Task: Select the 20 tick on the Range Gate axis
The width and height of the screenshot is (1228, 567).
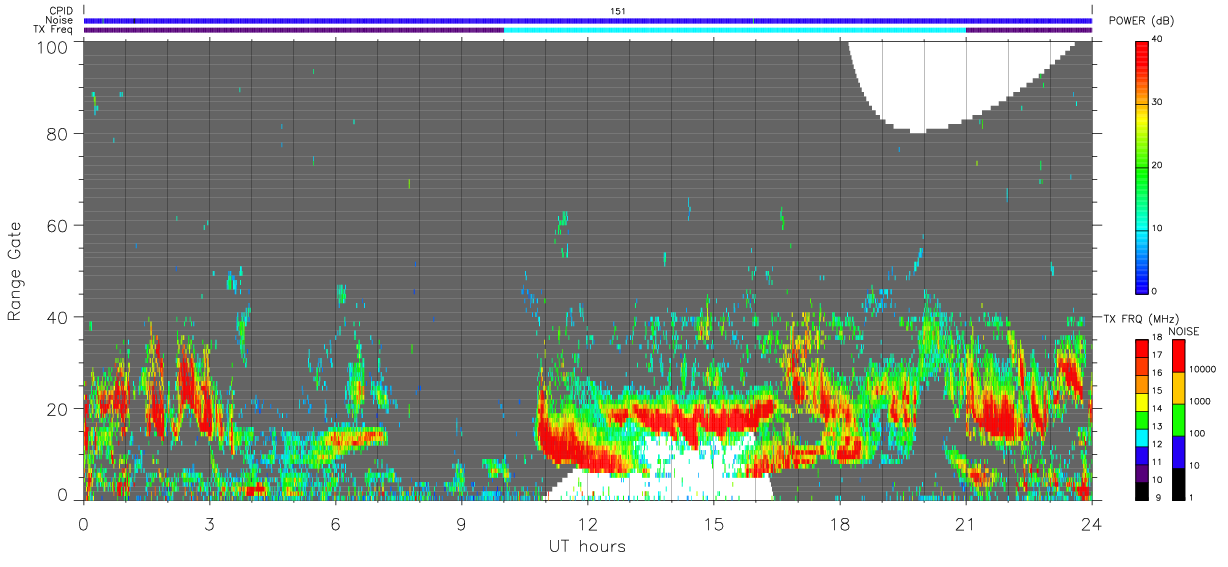Action: pyautogui.click(x=56, y=409)
